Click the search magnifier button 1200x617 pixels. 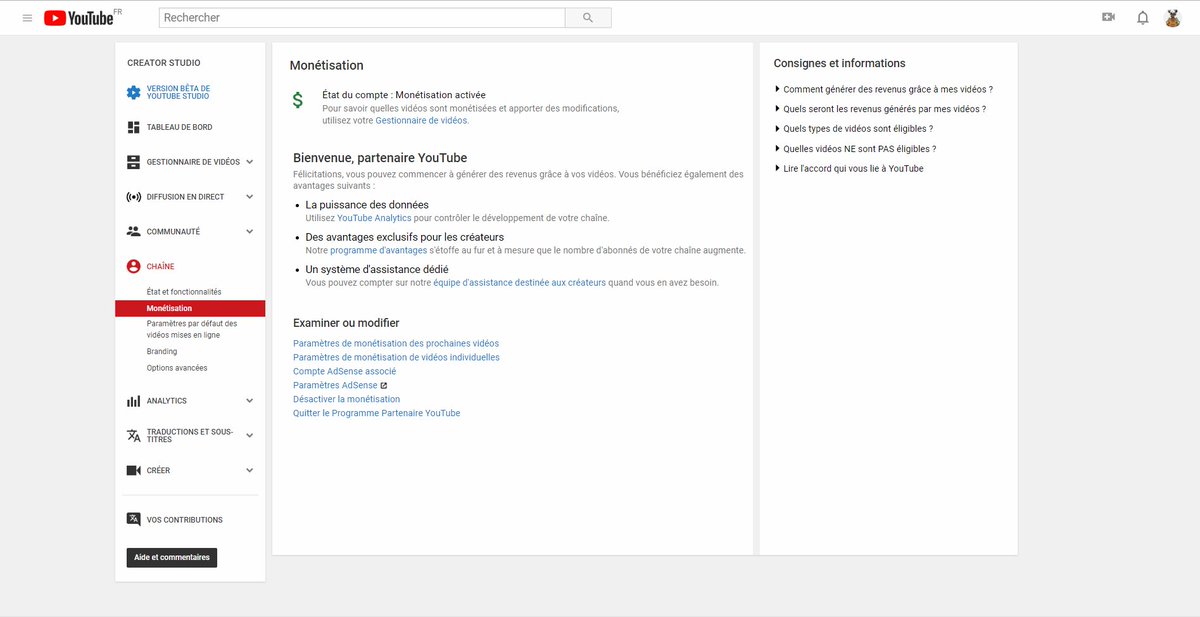tap(588, 18)
